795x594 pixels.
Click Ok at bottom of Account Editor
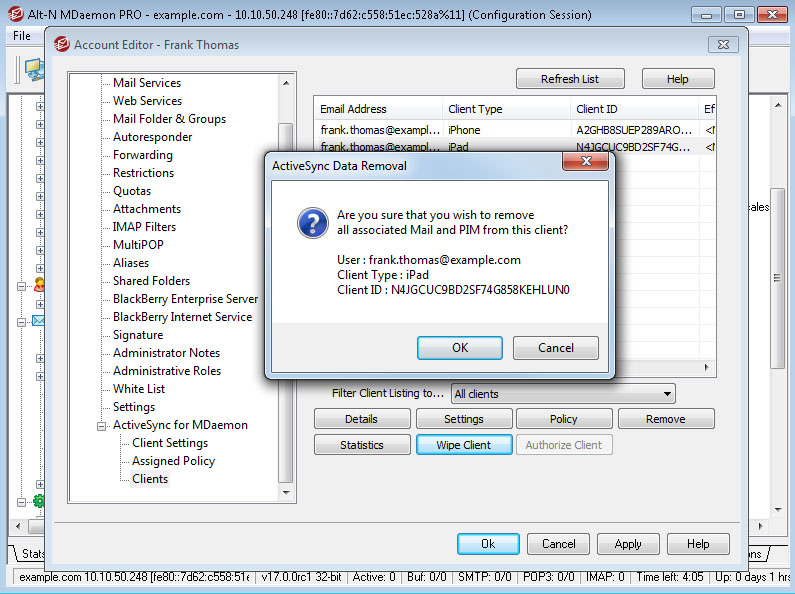(488, 544)
